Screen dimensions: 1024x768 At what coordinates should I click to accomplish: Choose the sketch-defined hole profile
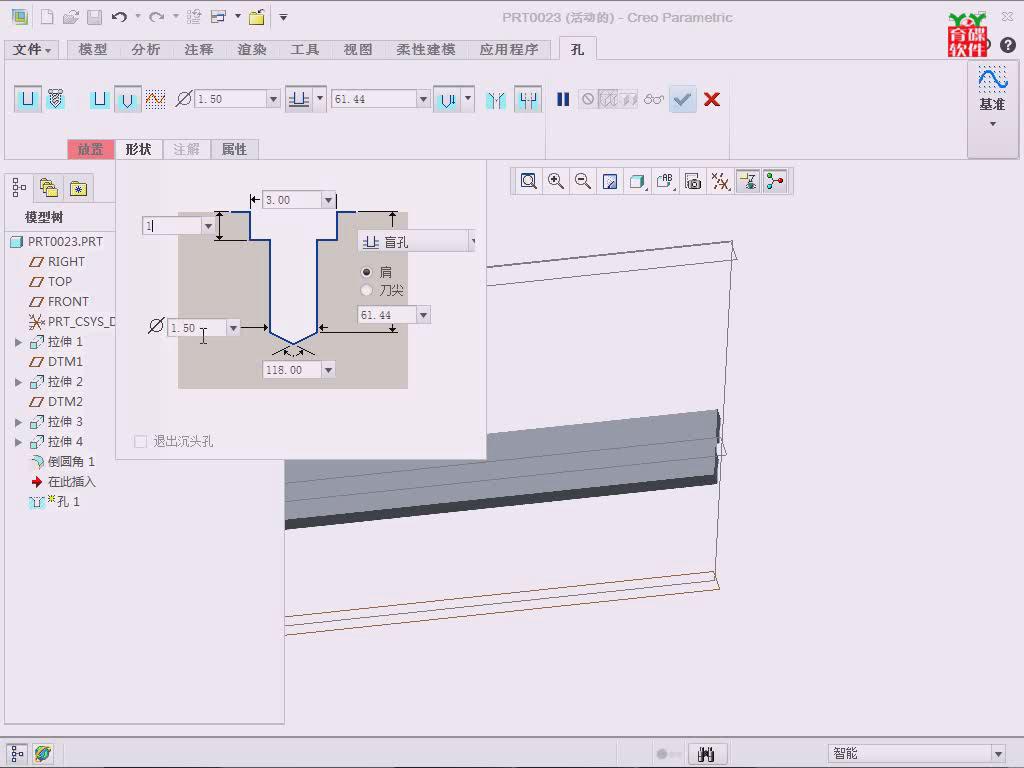pos(155,99)
